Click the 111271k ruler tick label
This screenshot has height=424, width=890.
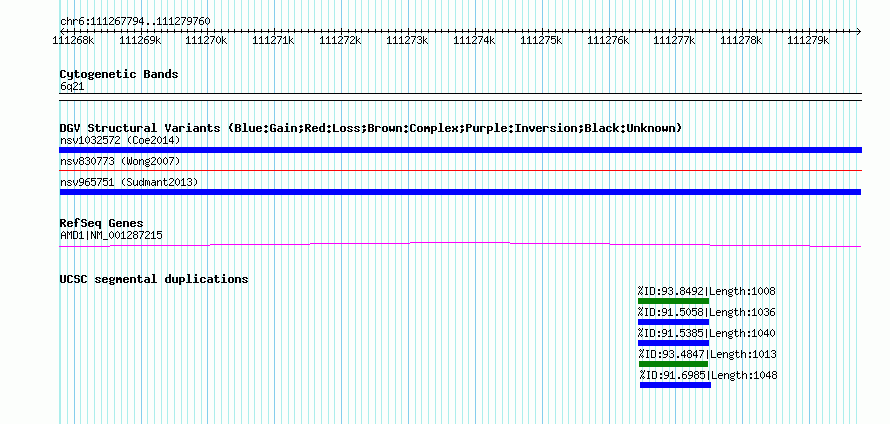coord(274,40)
